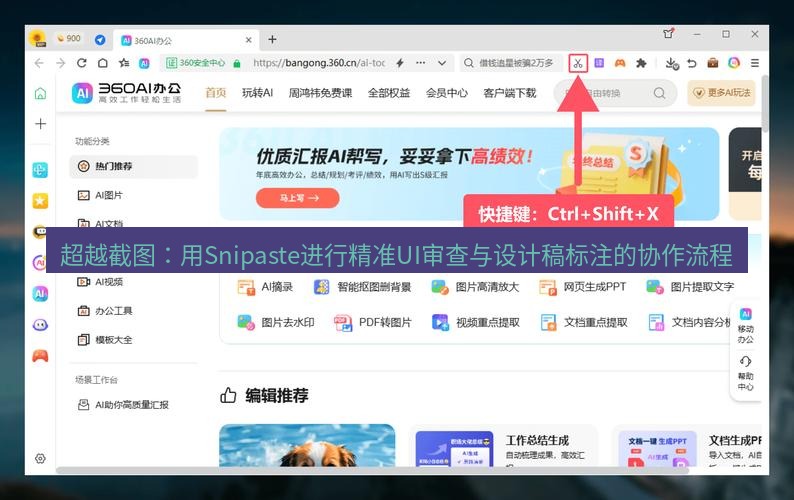The height and width of the screenshot is (500, 794).
Task: Click the 360安全中心 site badge
Action: click(196, 63)
